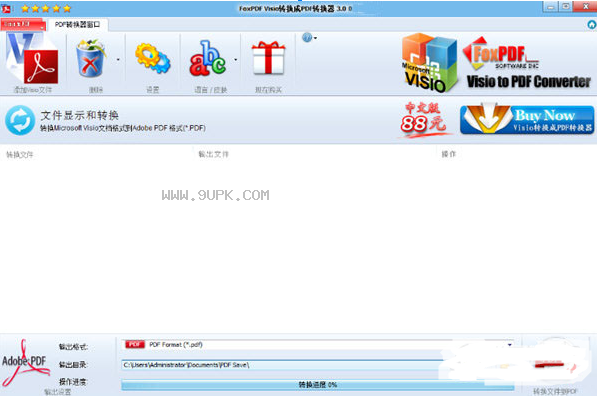Expand the arrow next to Delete icon
The image size is (597, 396).
tap(118, 60)
